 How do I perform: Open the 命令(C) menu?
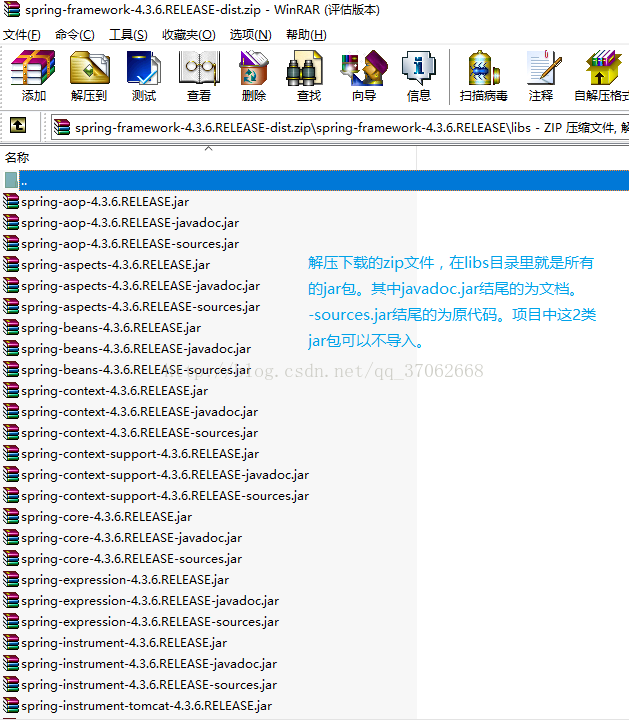coord(74,35)
